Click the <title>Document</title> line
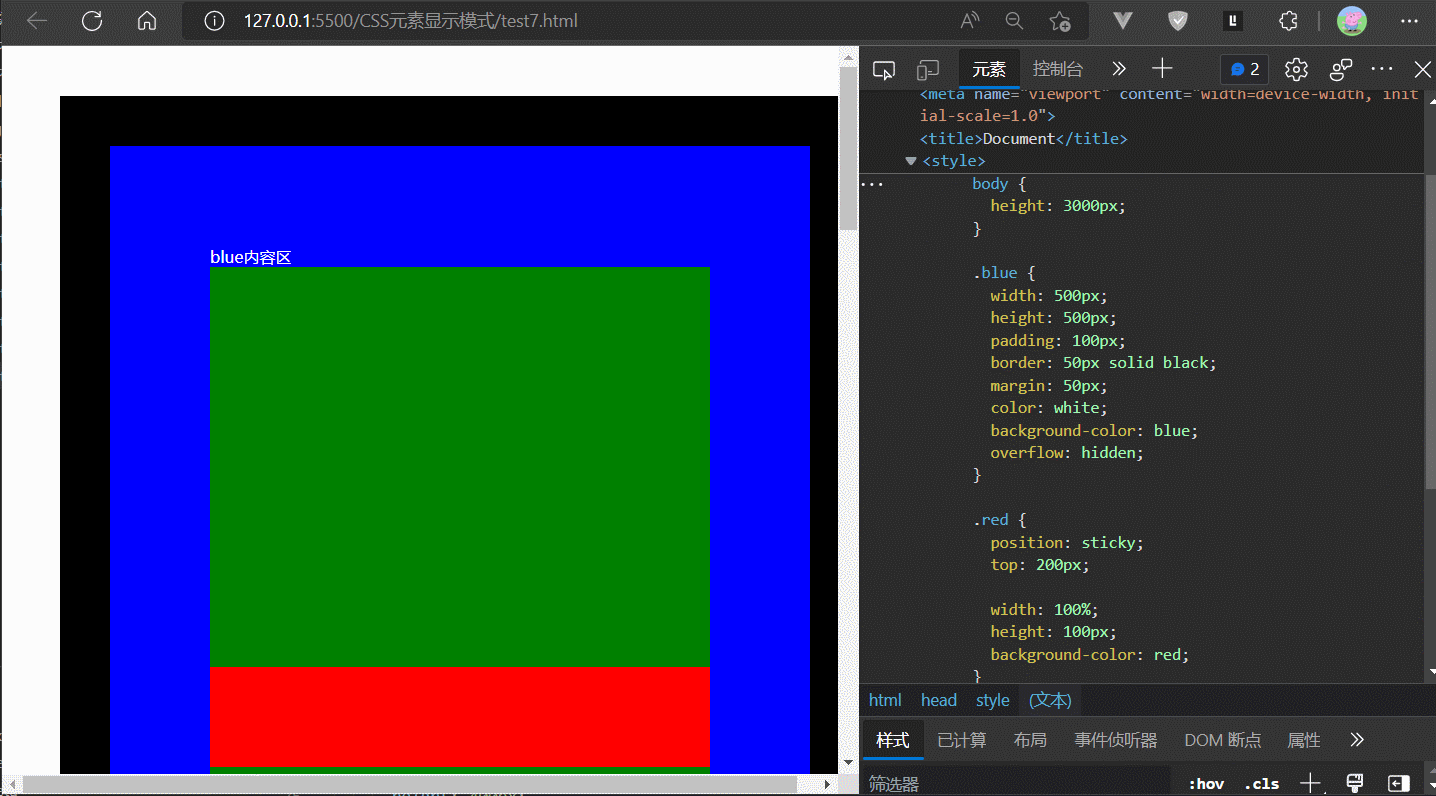This screenshot has width=1436, height=796. coord(1023,139)
